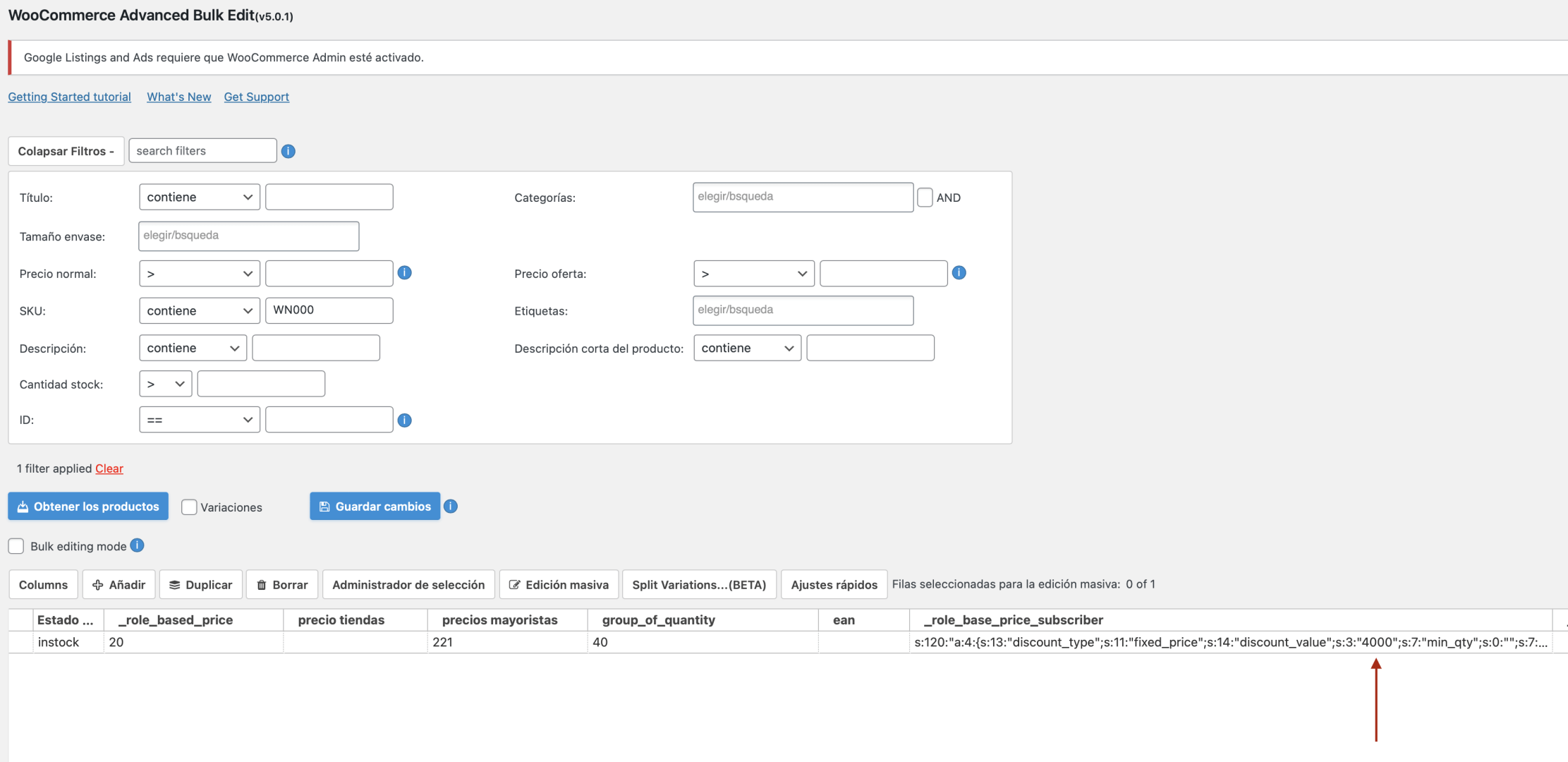Open the Descripción condition dropdown

tap(193, 348)
